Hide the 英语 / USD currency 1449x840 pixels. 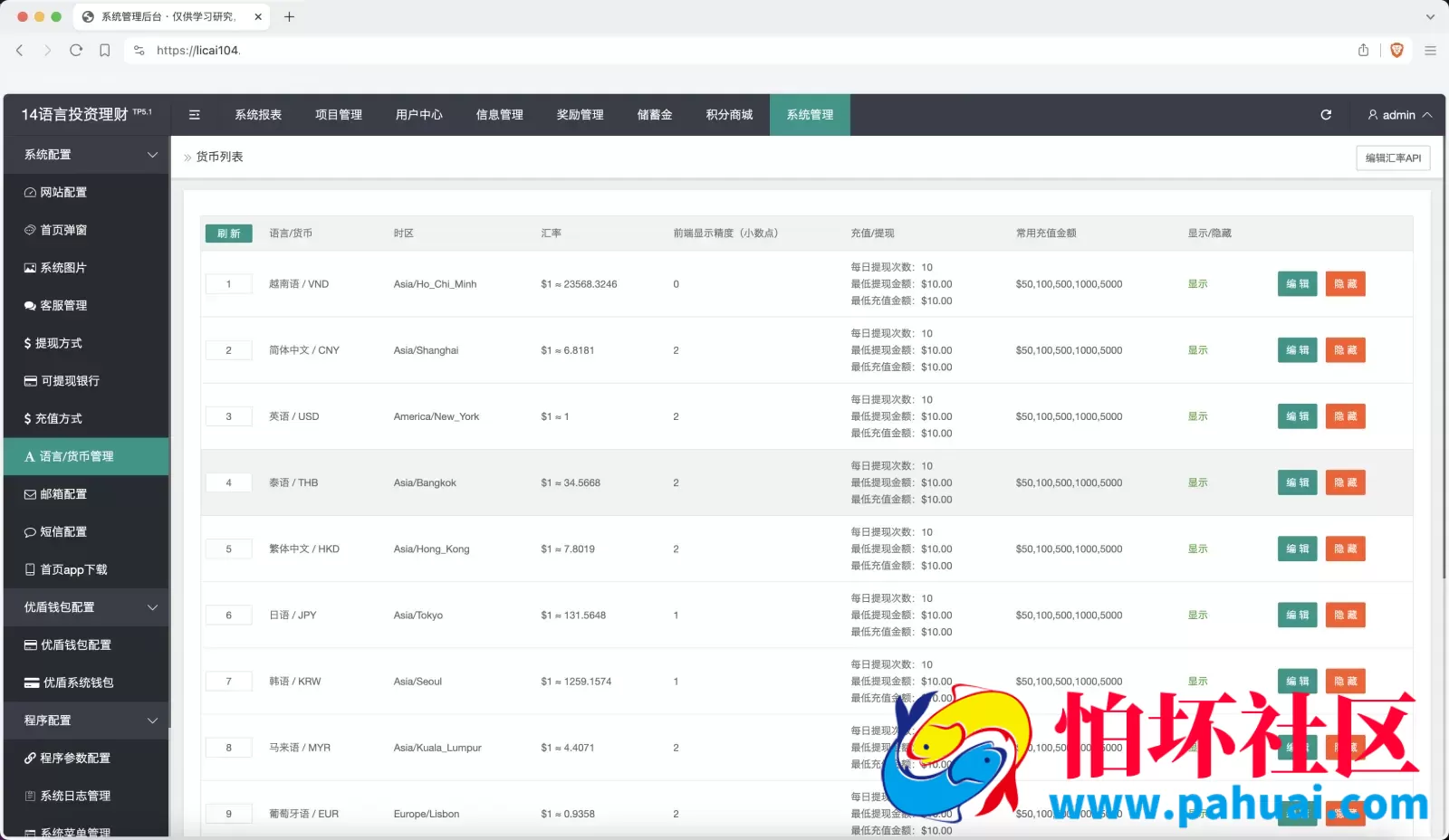[x=1346, y=416]
